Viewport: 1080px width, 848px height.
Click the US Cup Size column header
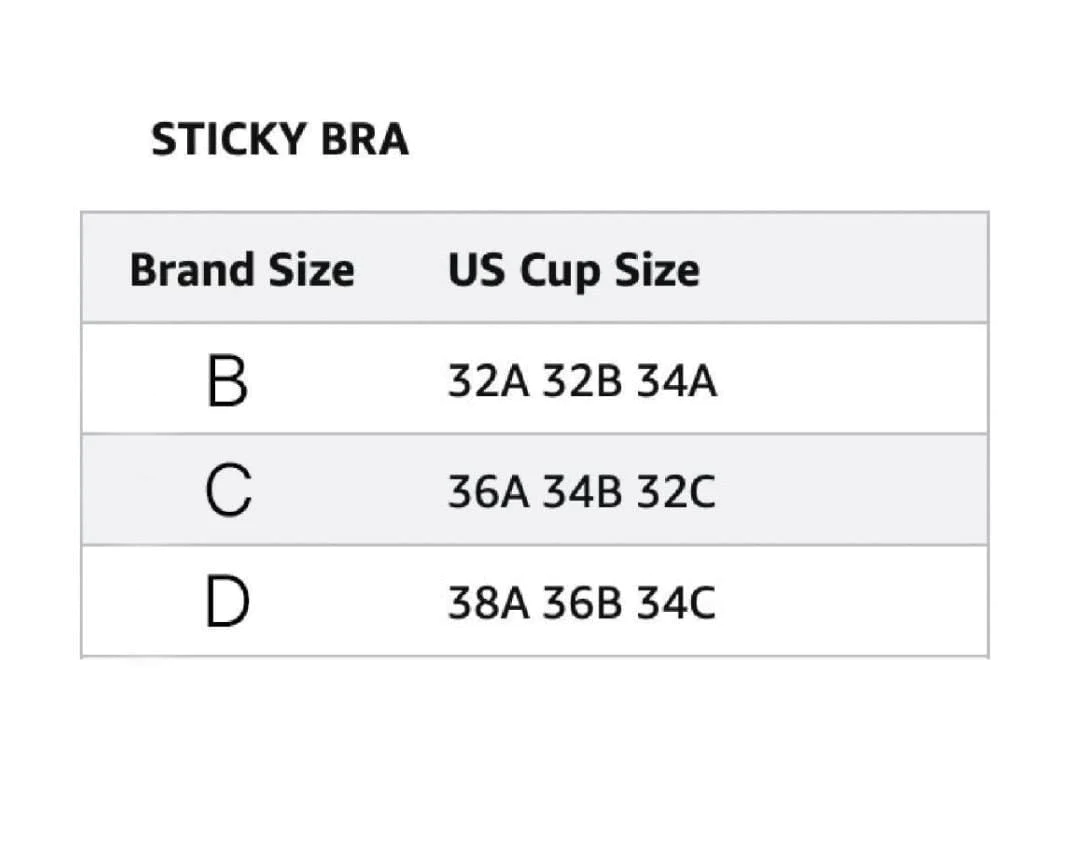coord(573,271)
